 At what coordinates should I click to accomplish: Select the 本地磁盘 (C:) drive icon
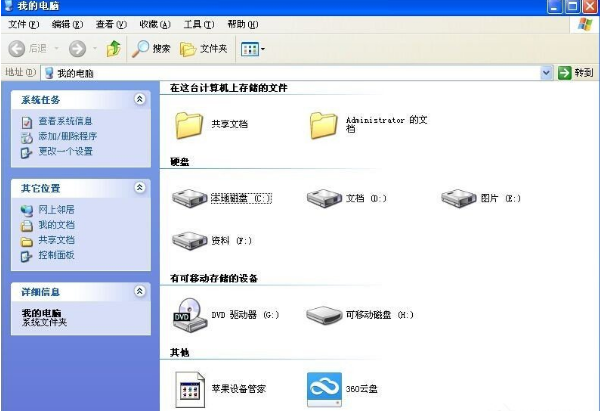click(189, 198)
